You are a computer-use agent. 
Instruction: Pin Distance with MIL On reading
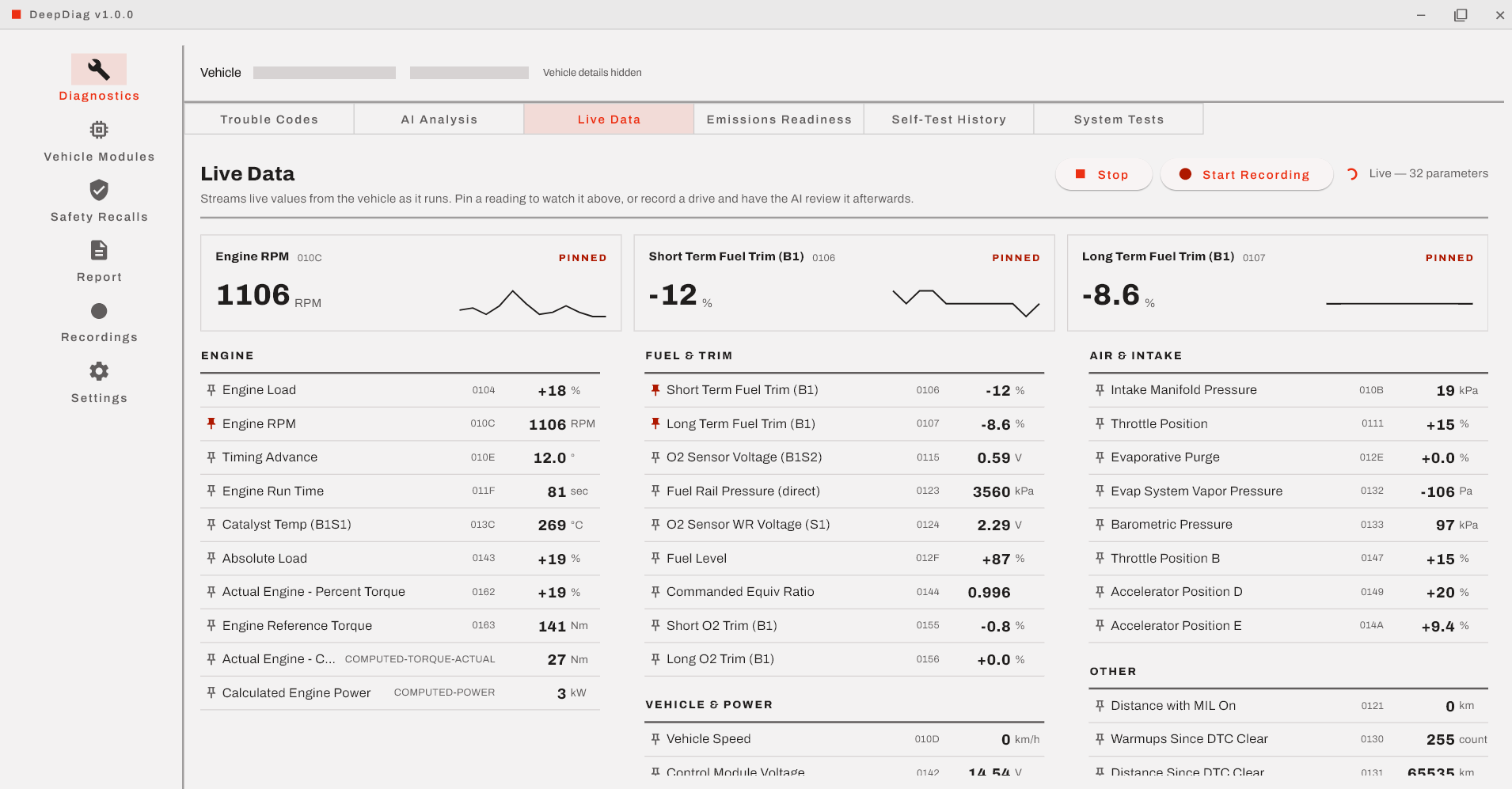tap(1100, 706)
